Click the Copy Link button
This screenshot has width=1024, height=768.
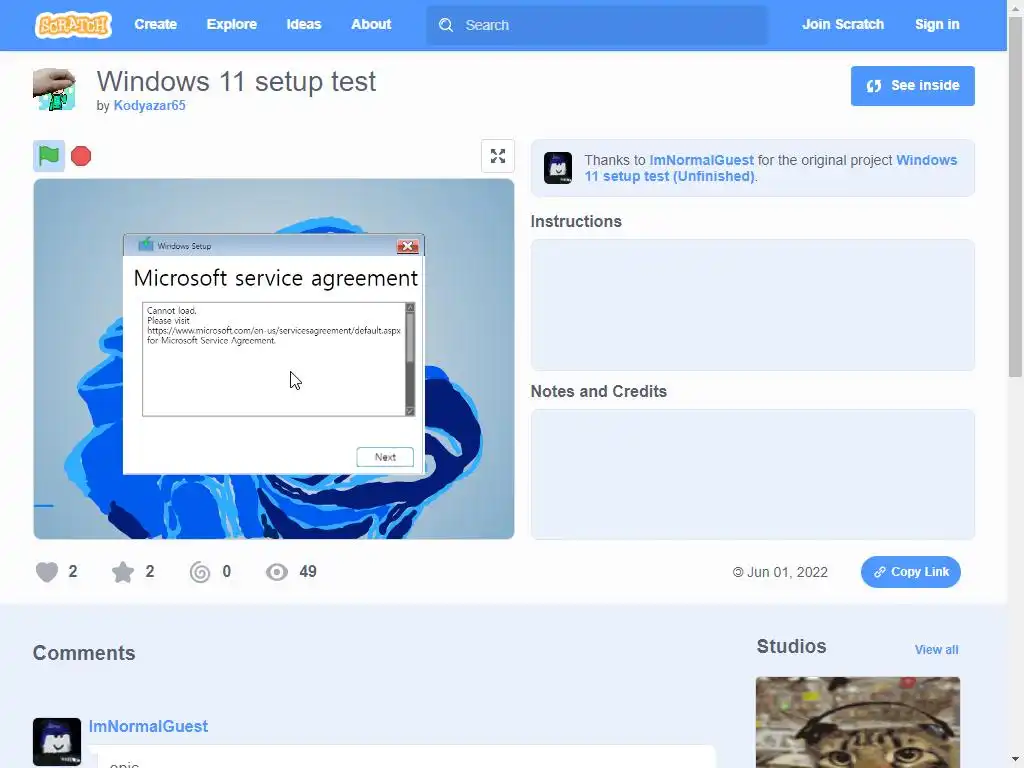click(910, 572)
